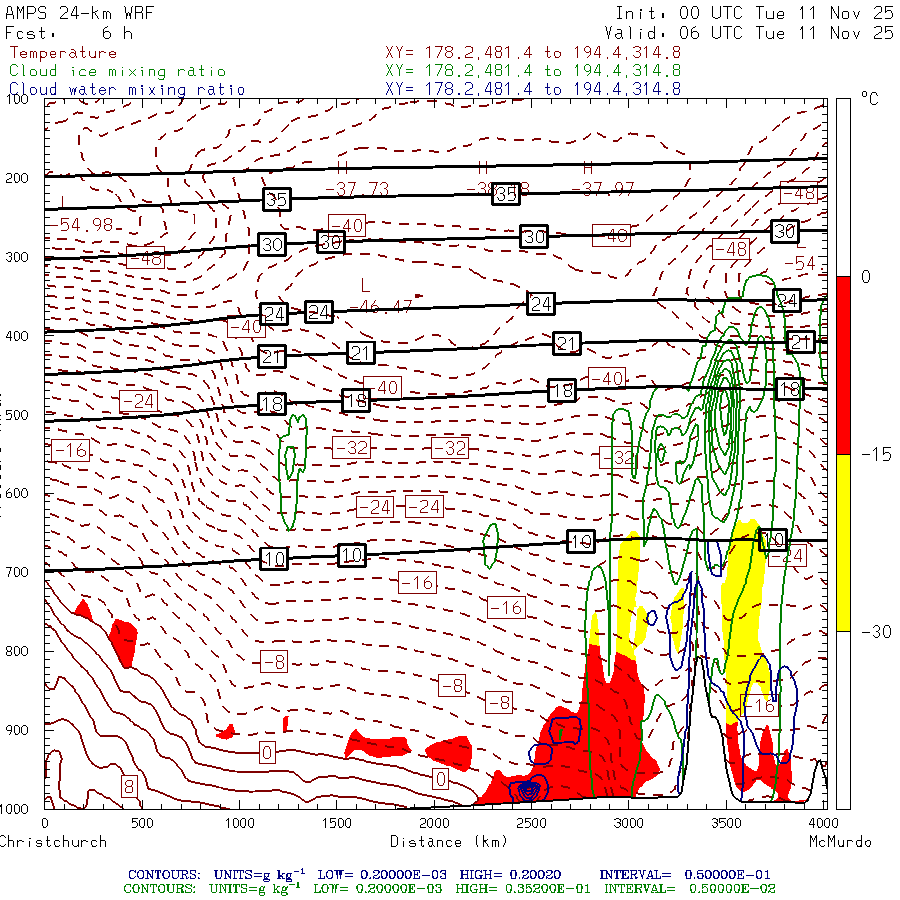Click the blue 'Cloud water mixing ratio' label
Image resolution: width=900 pixels, height=900 pixels.
127,90
